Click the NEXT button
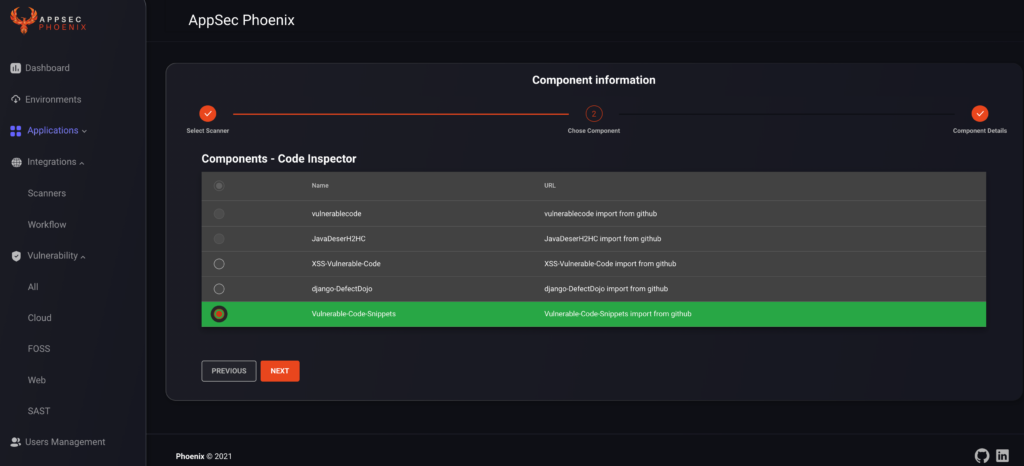Viewport: 1024px width, 466px height. [x=280, y=371]
